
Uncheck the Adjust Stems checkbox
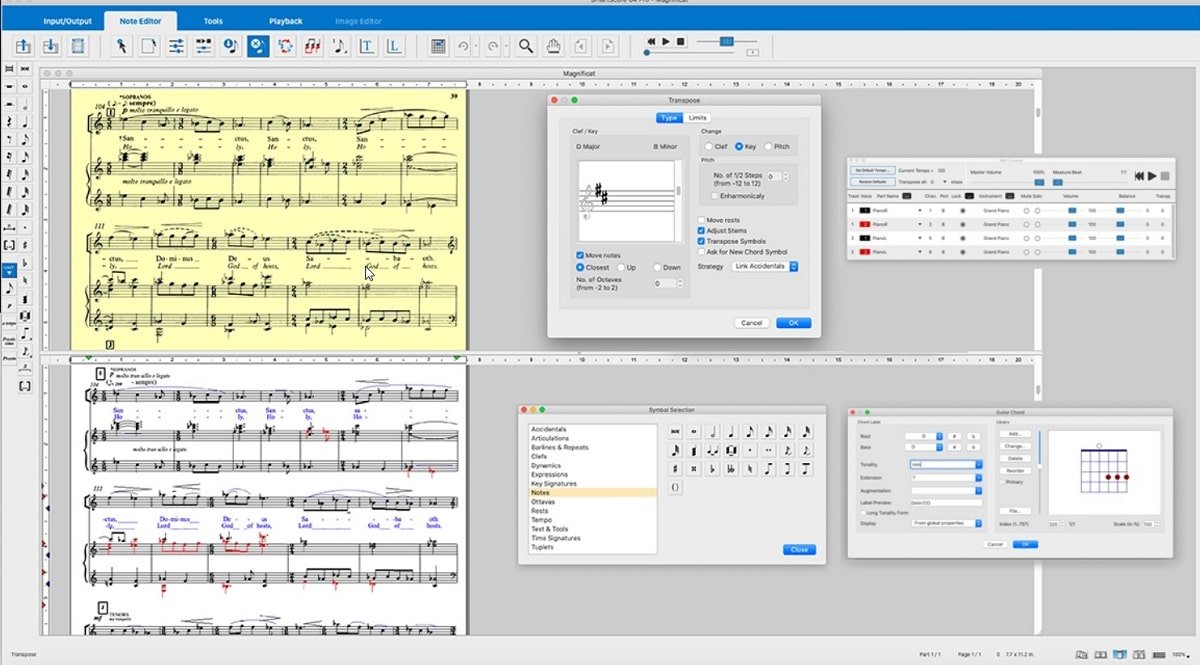pos(700,230)
